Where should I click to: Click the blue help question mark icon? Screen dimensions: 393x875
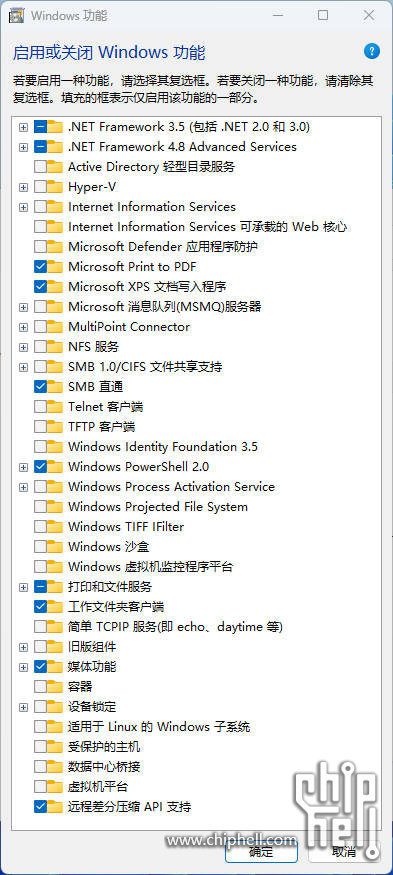pos(372,52)
